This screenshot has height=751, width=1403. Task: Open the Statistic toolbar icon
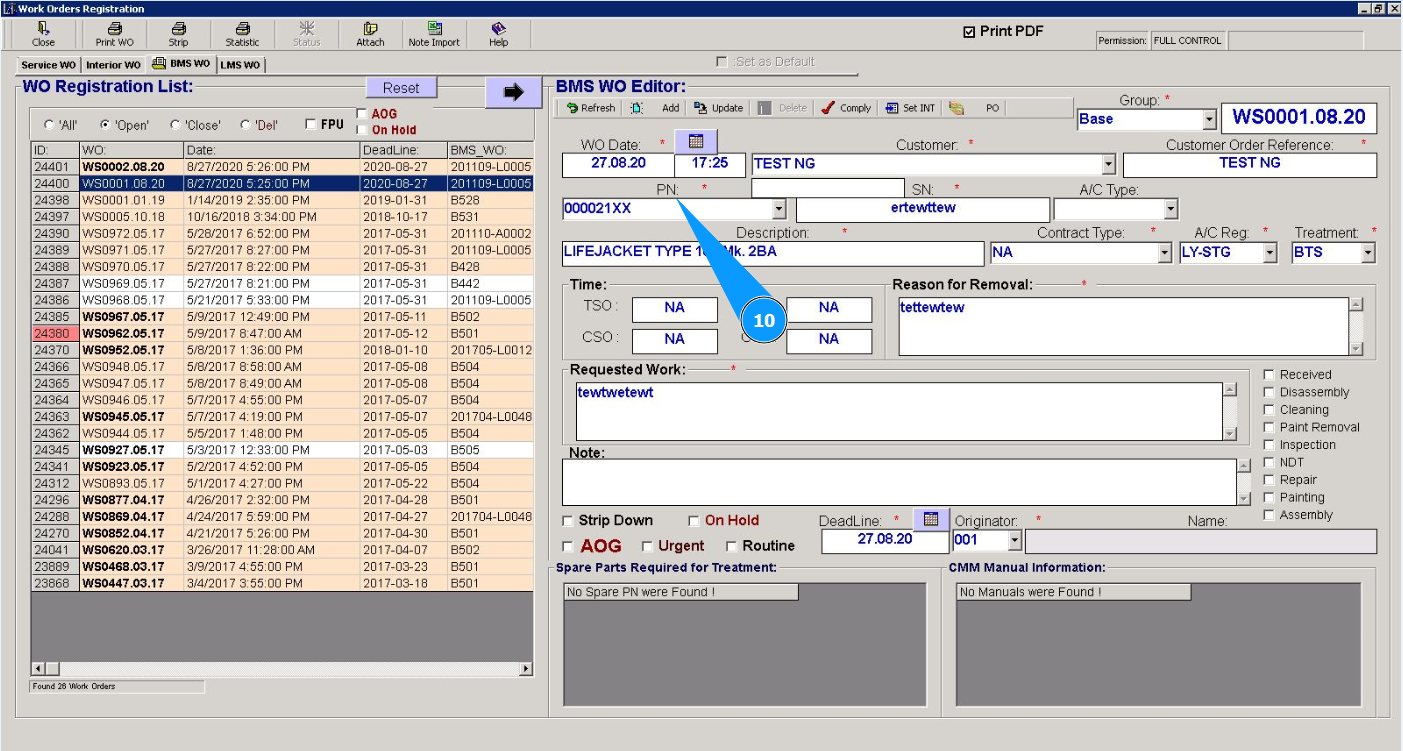point(242,34)
